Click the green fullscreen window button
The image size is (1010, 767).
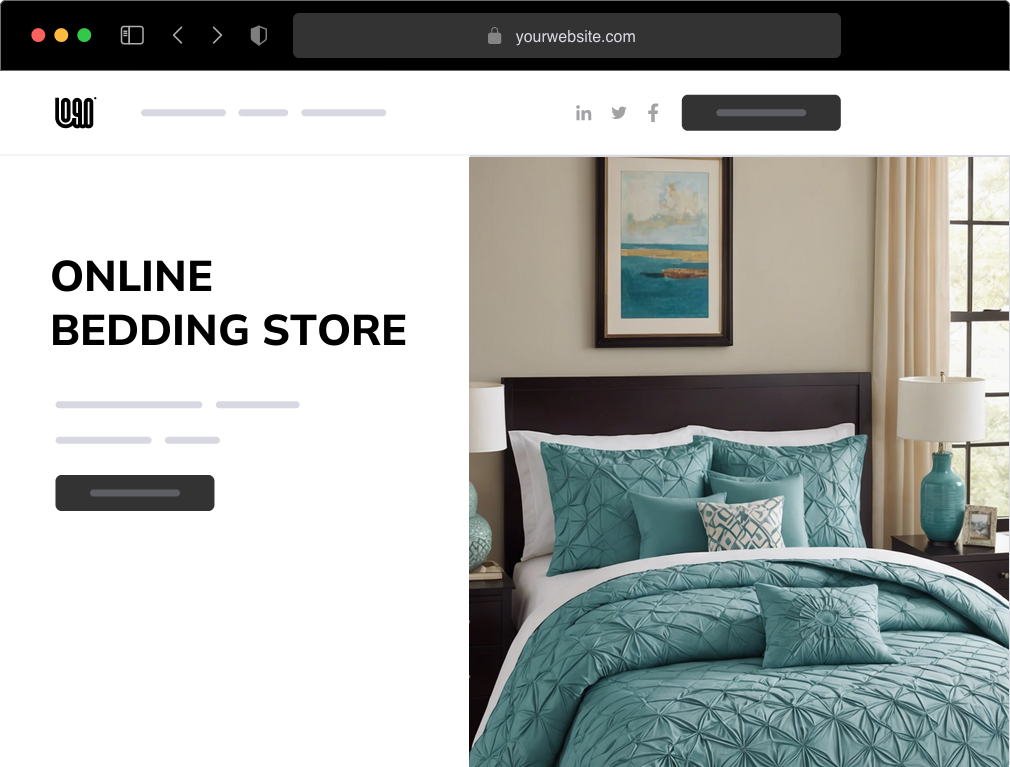[84, 35]
